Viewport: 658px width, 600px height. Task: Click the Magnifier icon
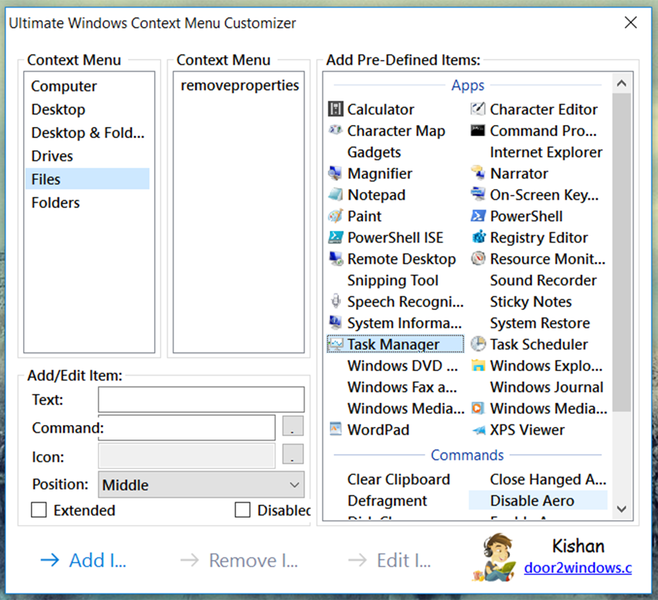335,173
